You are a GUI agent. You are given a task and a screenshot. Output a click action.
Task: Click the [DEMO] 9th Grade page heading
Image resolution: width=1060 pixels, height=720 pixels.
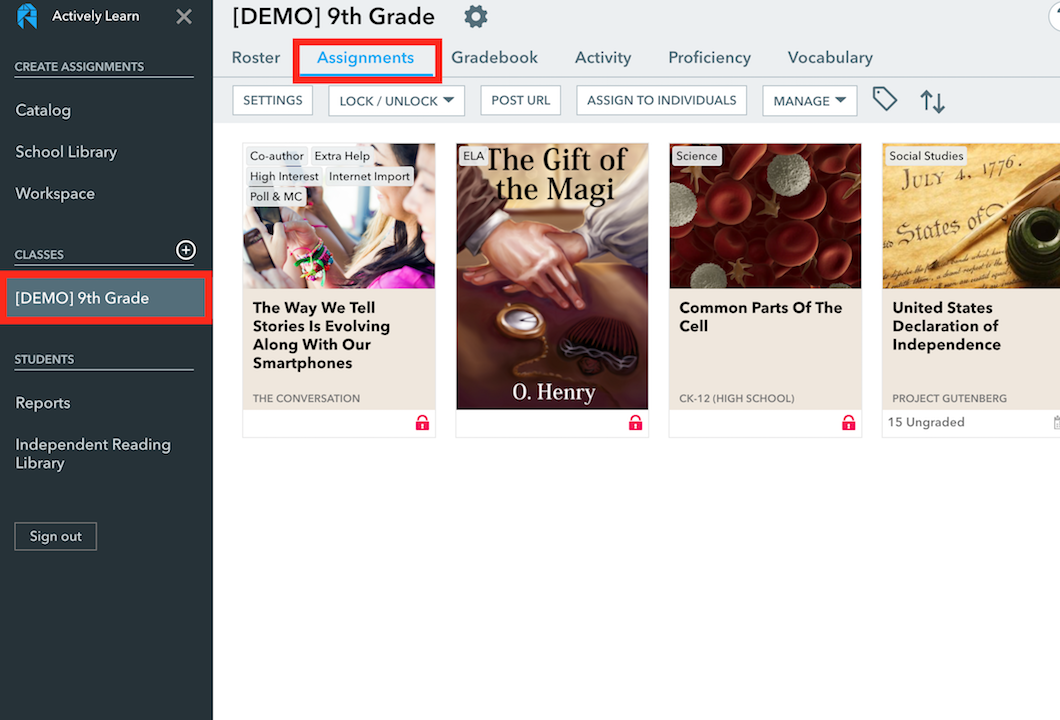pyautogui.click(x=333, y=16)
